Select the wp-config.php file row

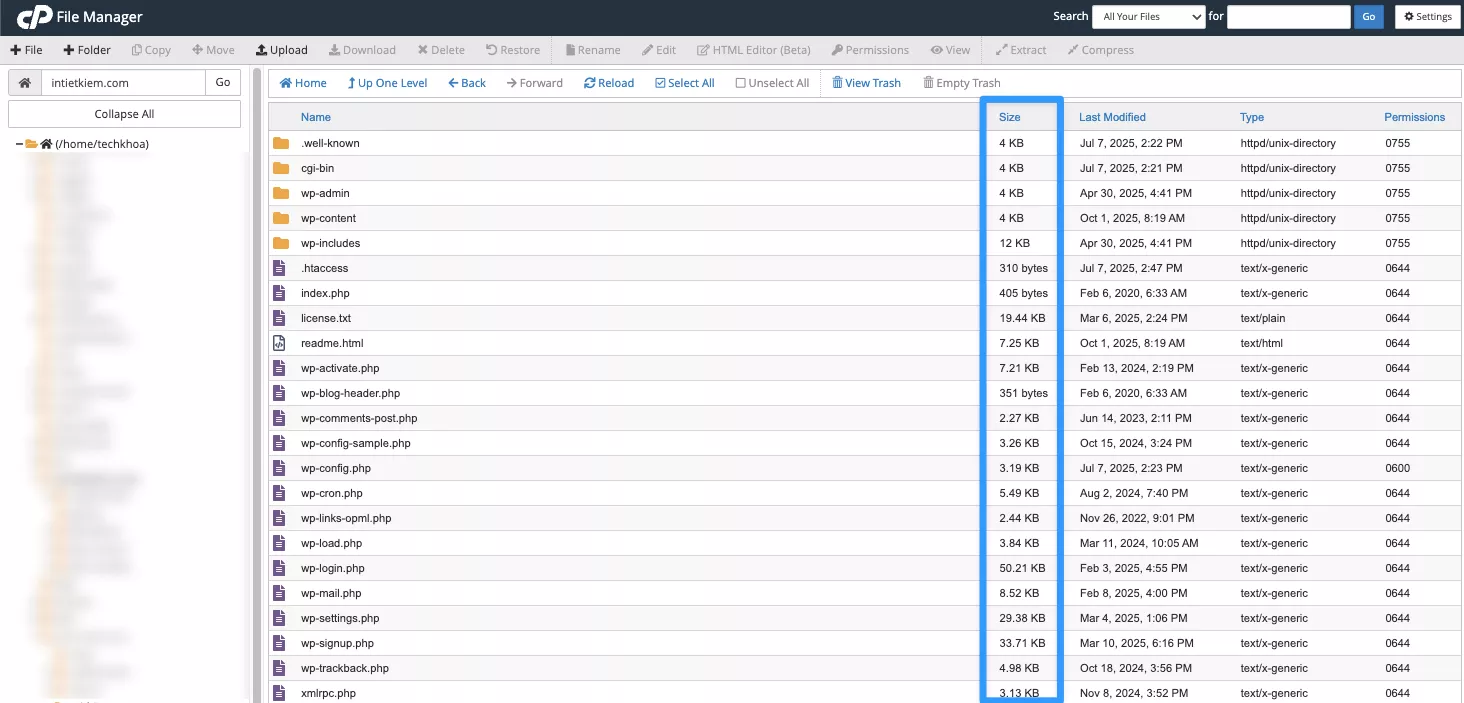click(336, 468)
